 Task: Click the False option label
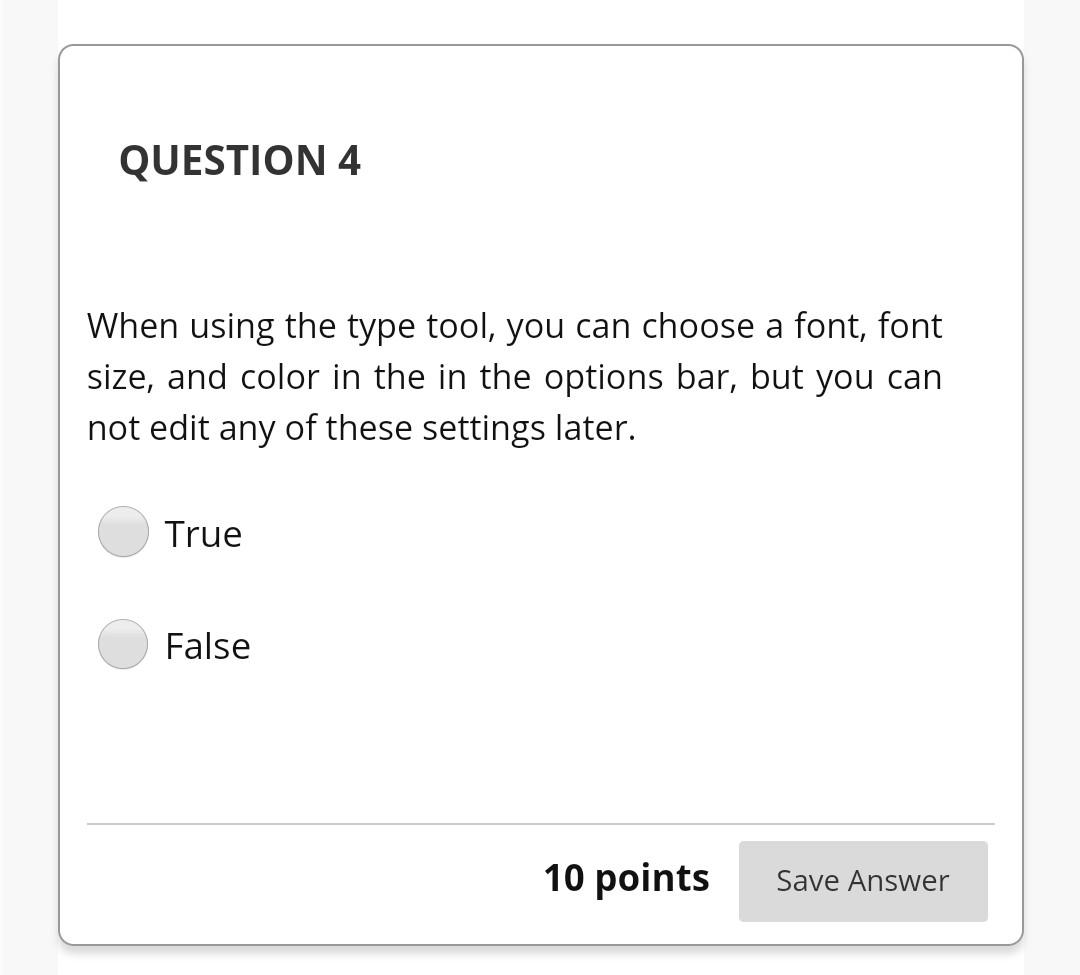[x=208, y=645]
